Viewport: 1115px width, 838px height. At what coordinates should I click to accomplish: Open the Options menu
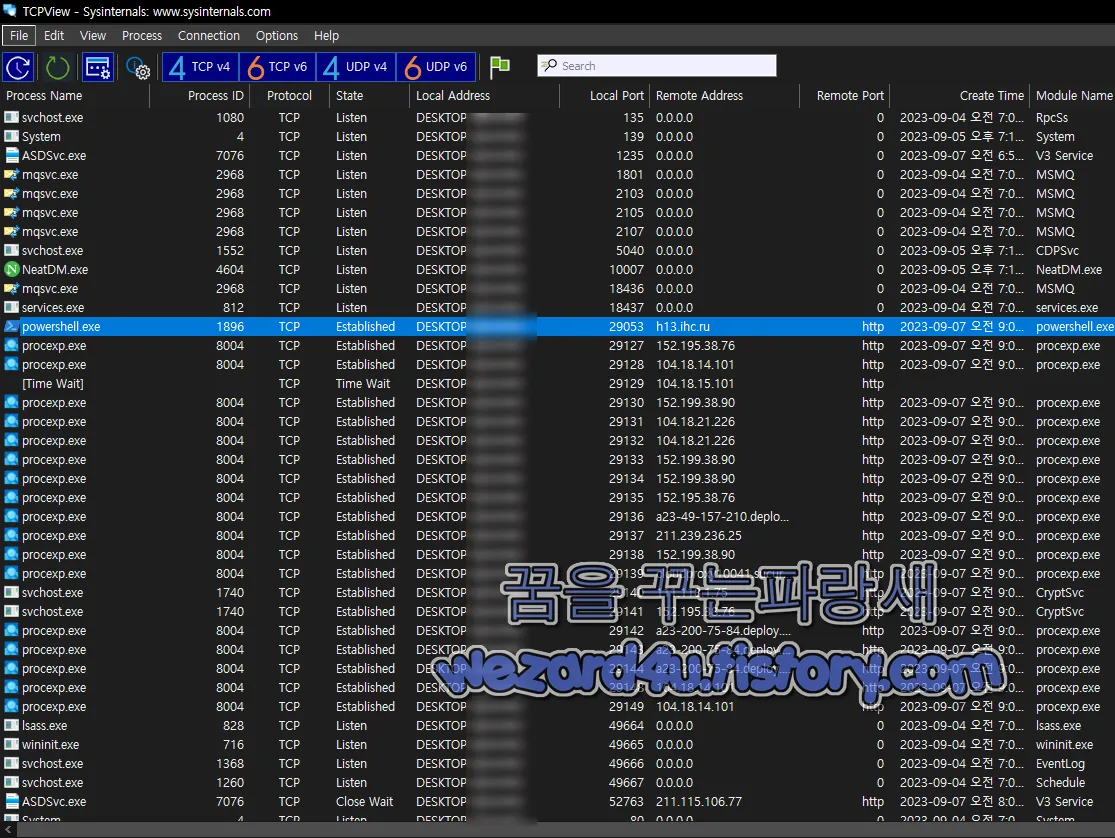[276, 35]
